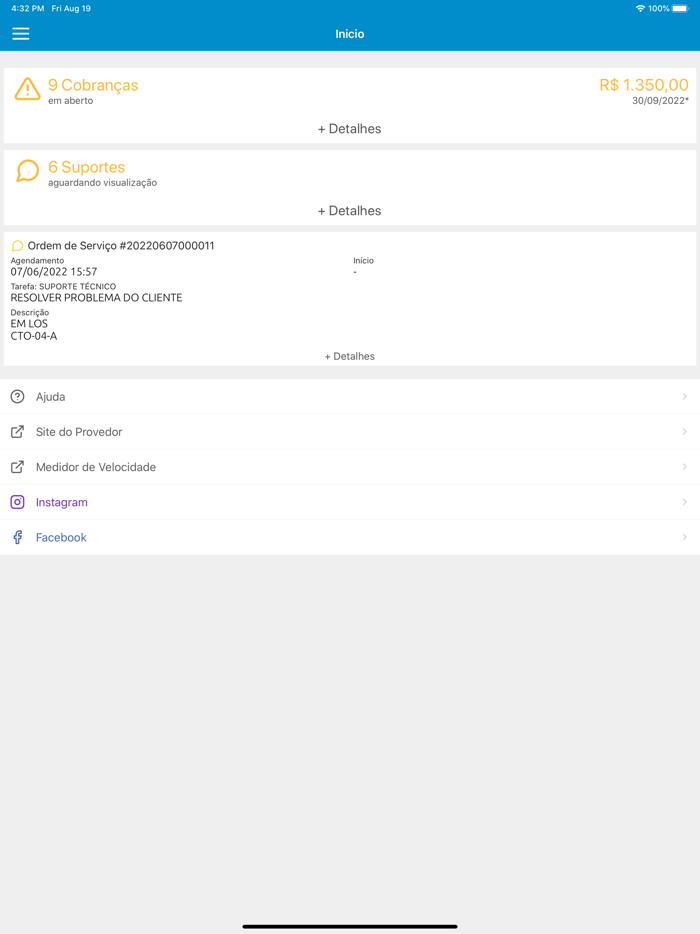Select the Instagram icon

(x=17, y=502)
